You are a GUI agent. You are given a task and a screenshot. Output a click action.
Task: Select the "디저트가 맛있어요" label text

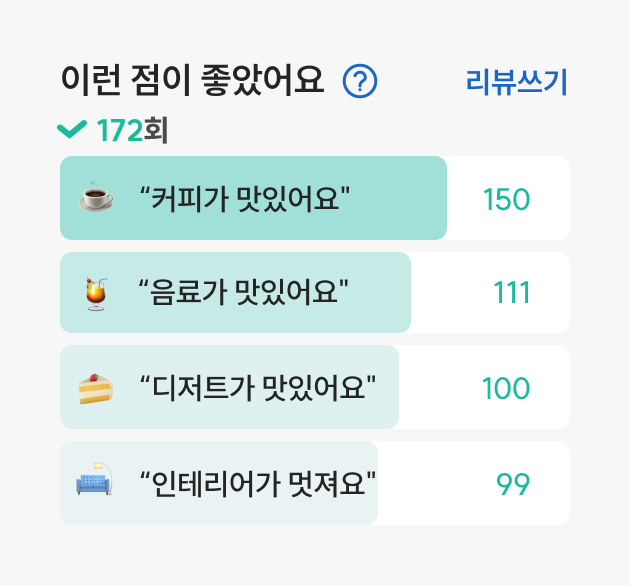coord(258,387)
